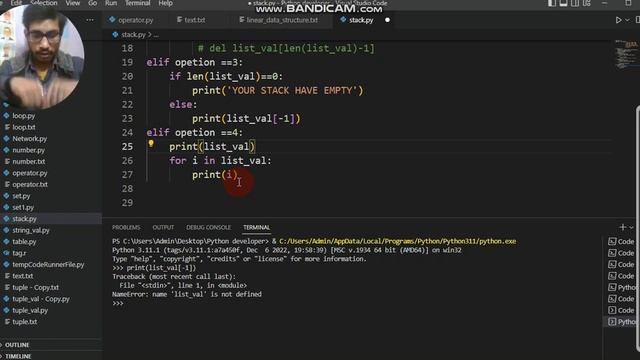Open tuple_val - Copy.py in the explorer
The width and height of the screenshot is (640, 360).
(41, 299)
